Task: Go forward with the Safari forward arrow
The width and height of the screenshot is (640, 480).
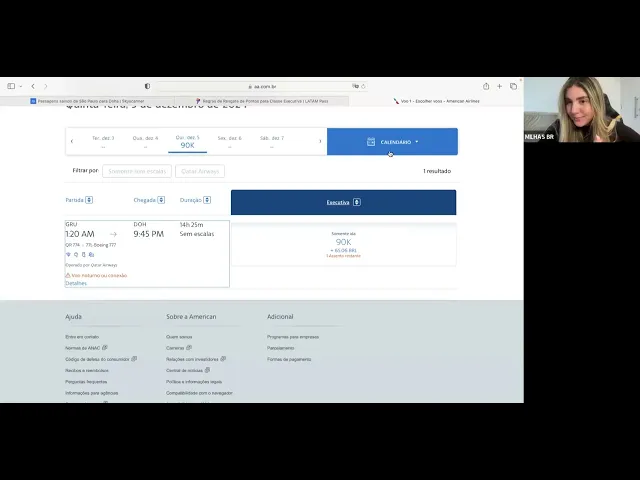Action: (46, 86)
